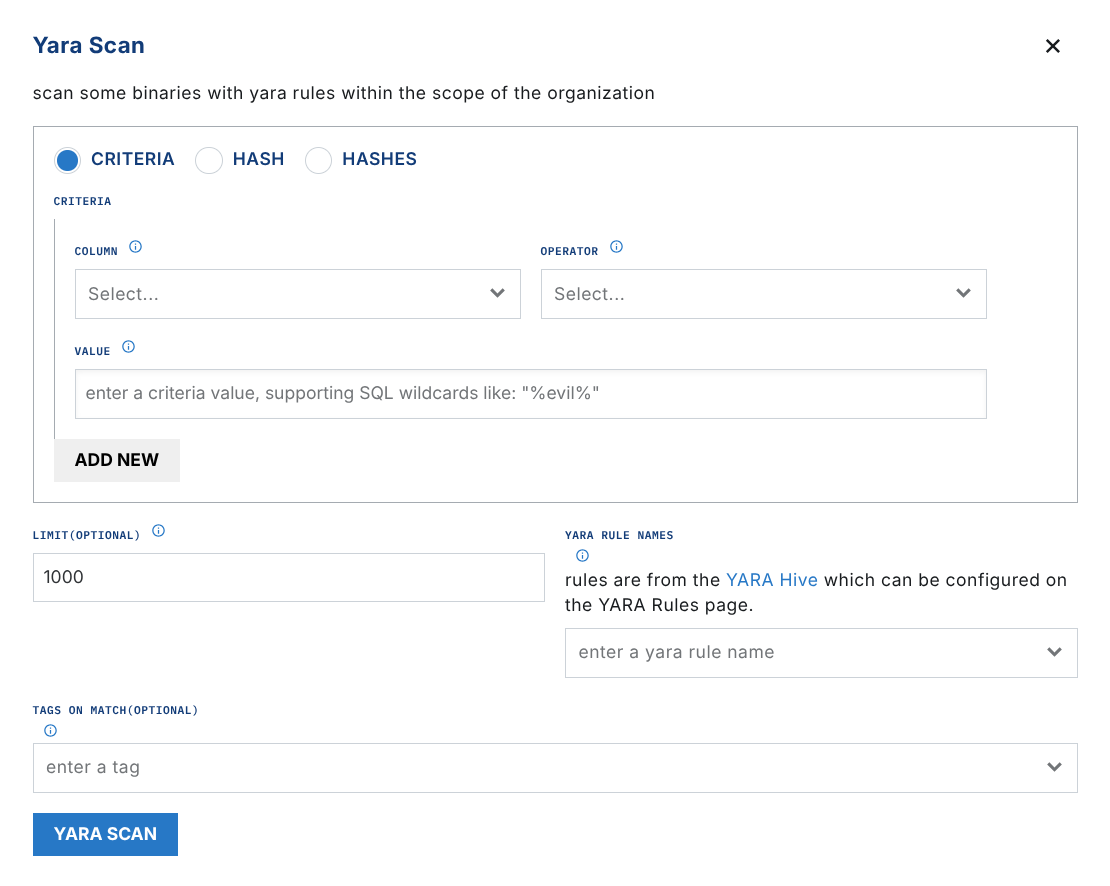Click the info icon next to OPERATOR
The width and height of the screenshot is (1110, 886).
click(616, 247)
